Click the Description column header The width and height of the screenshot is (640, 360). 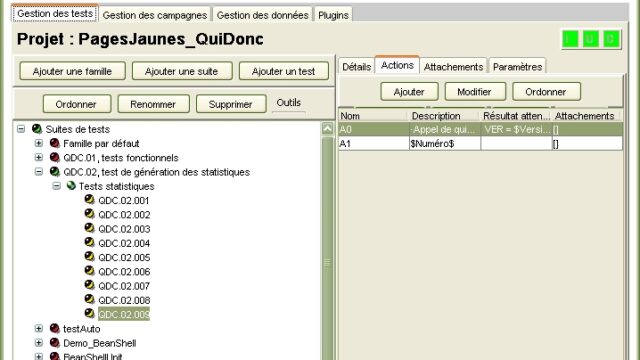444,116
